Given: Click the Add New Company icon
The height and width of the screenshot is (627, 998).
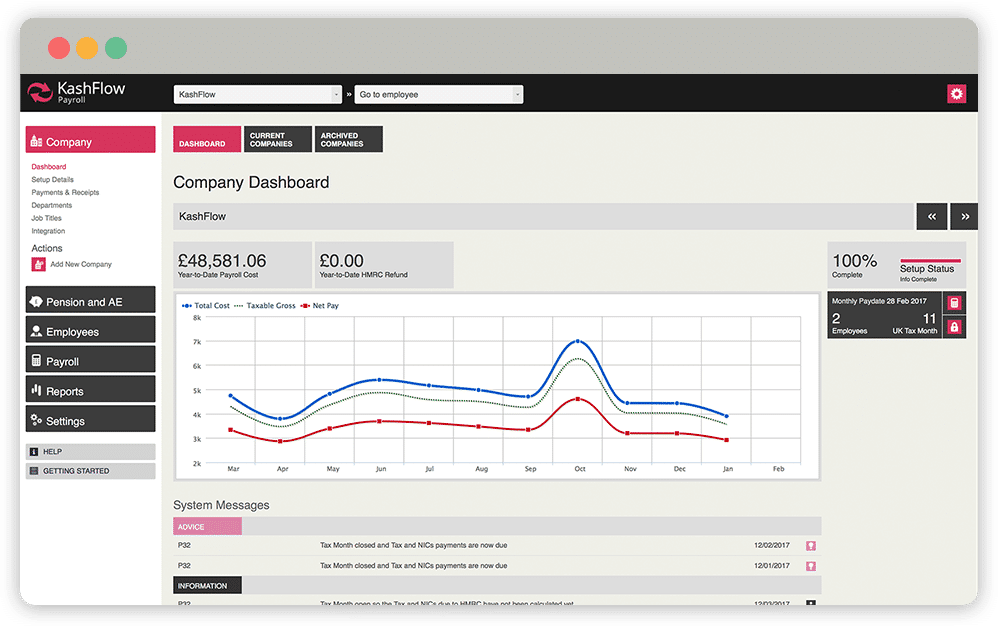Looking at the screenshot, I should [38, 264].
